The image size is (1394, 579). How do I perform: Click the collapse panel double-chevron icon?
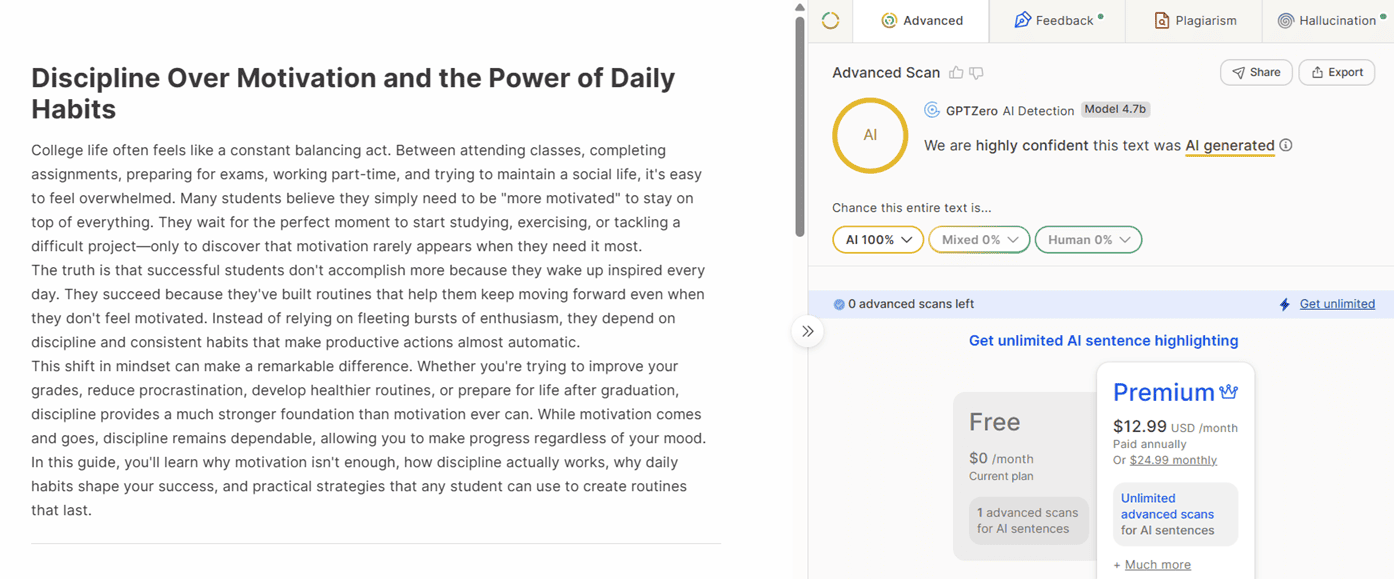(807, 331)
